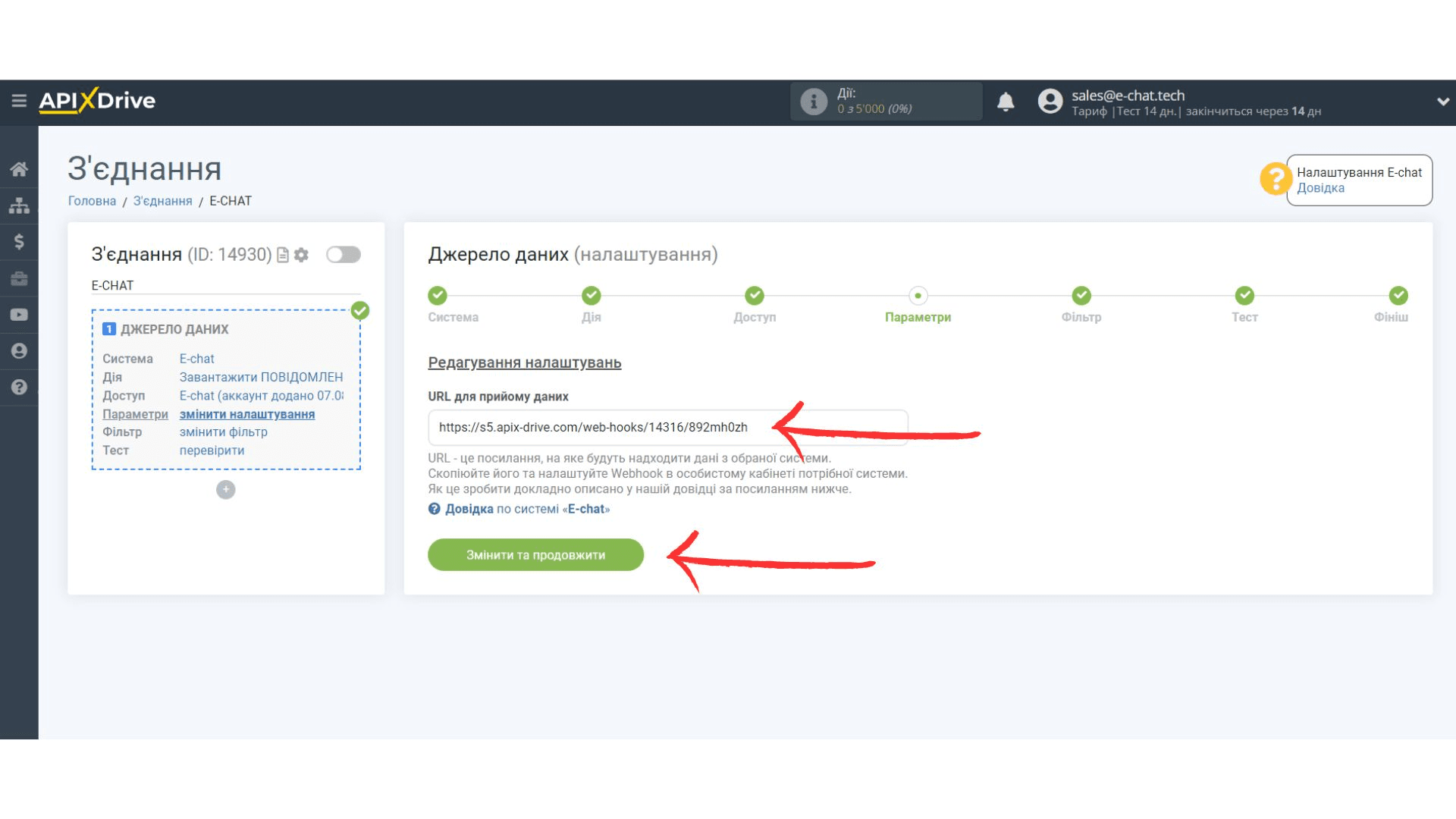This screenshot has width=1456, height=819.
Task: Click the E-chat account access link
Action: point(261,396)
